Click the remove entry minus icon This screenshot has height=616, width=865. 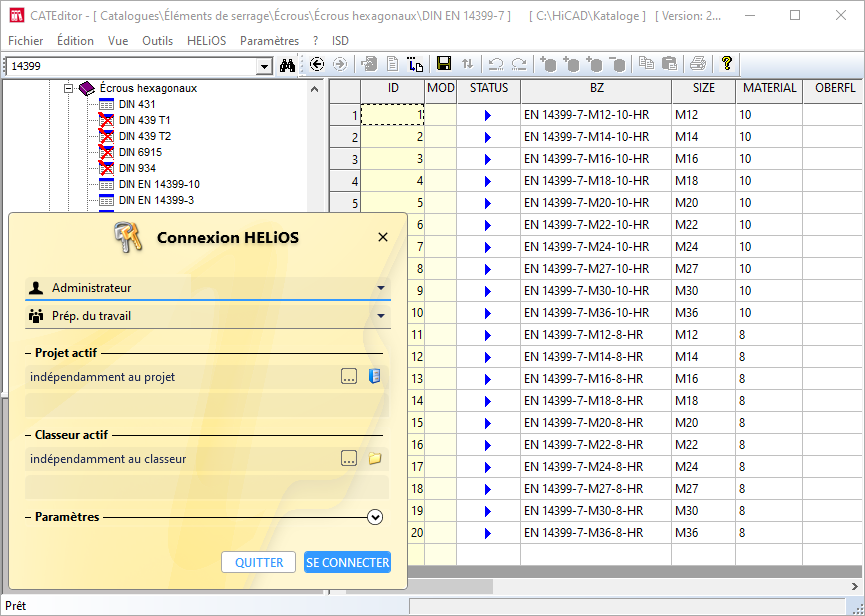point(619,65)
